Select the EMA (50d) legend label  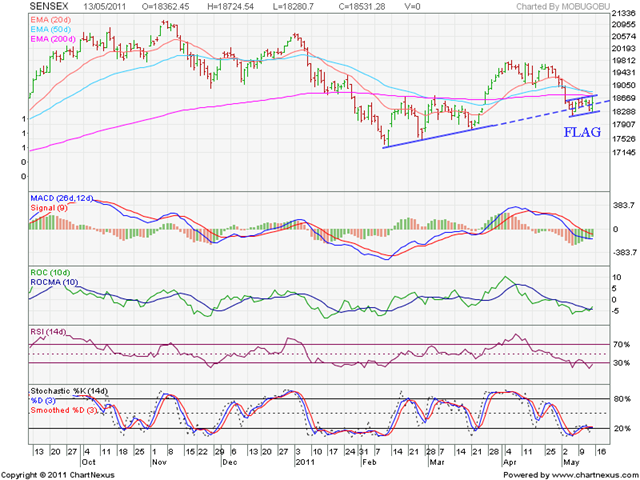point(50,29)
